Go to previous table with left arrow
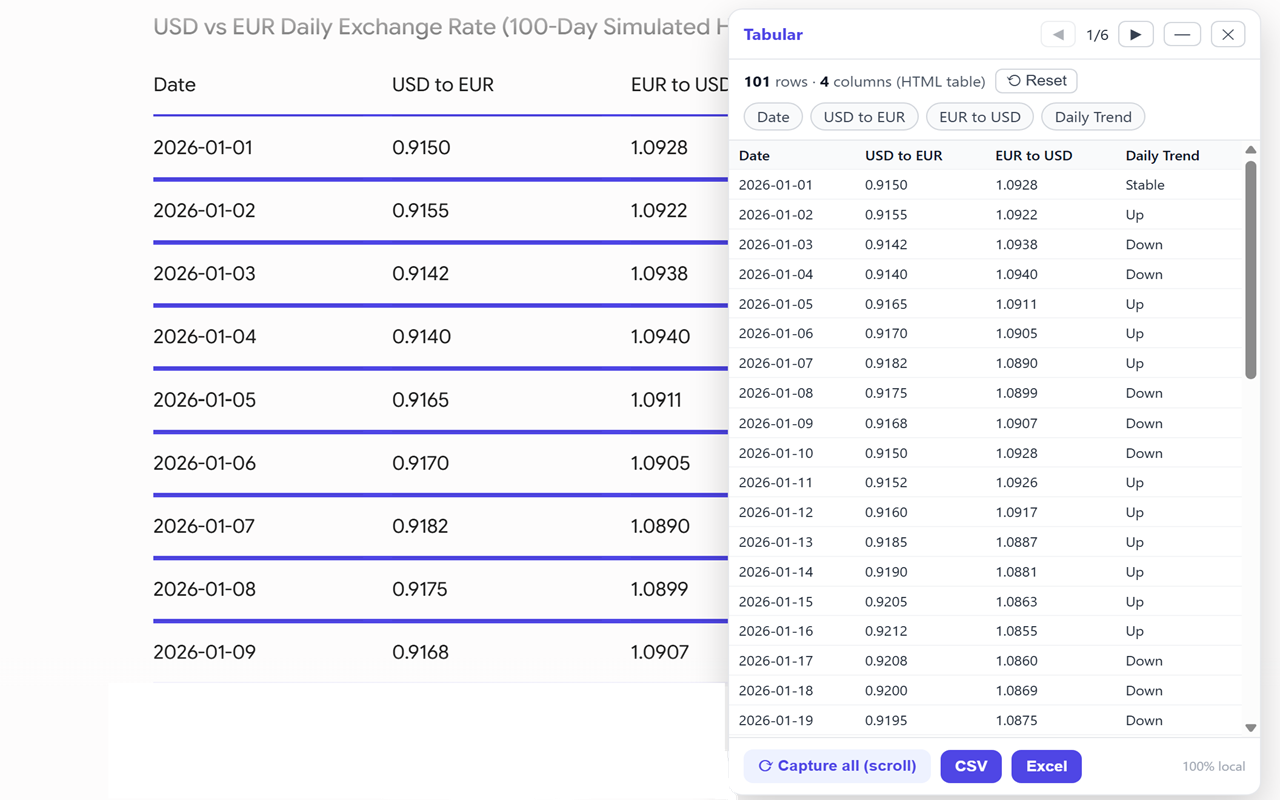 1058,35
